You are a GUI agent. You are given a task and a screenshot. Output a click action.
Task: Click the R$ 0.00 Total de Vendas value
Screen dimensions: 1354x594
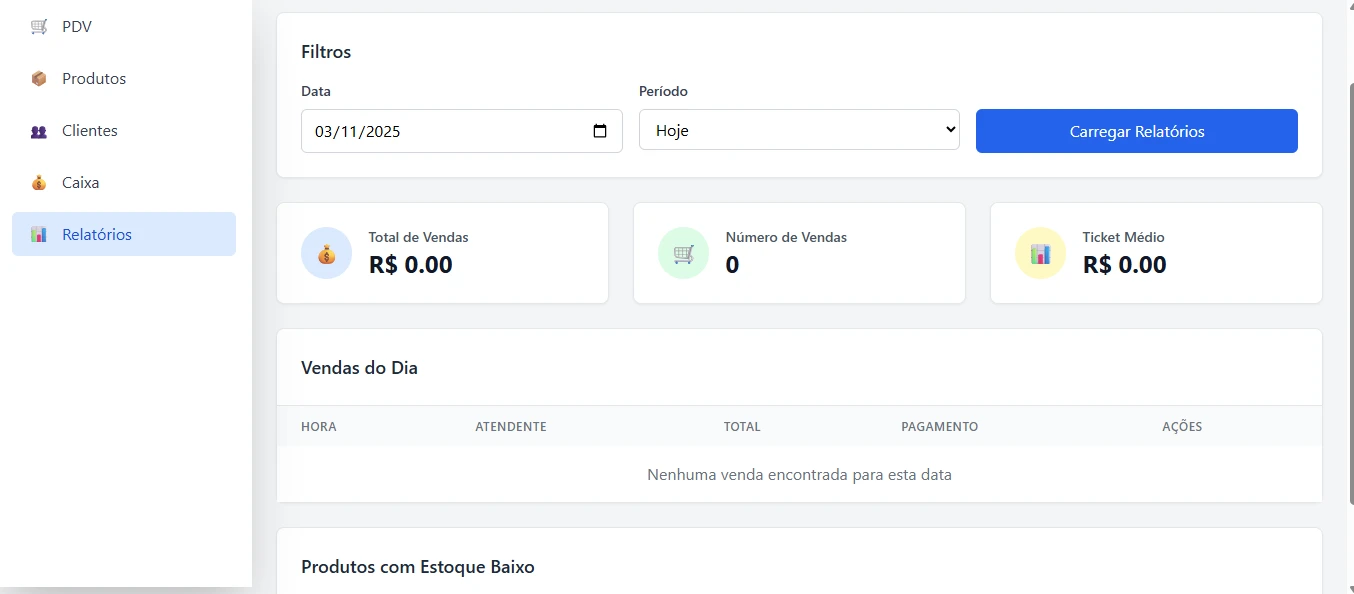[410, 265]
